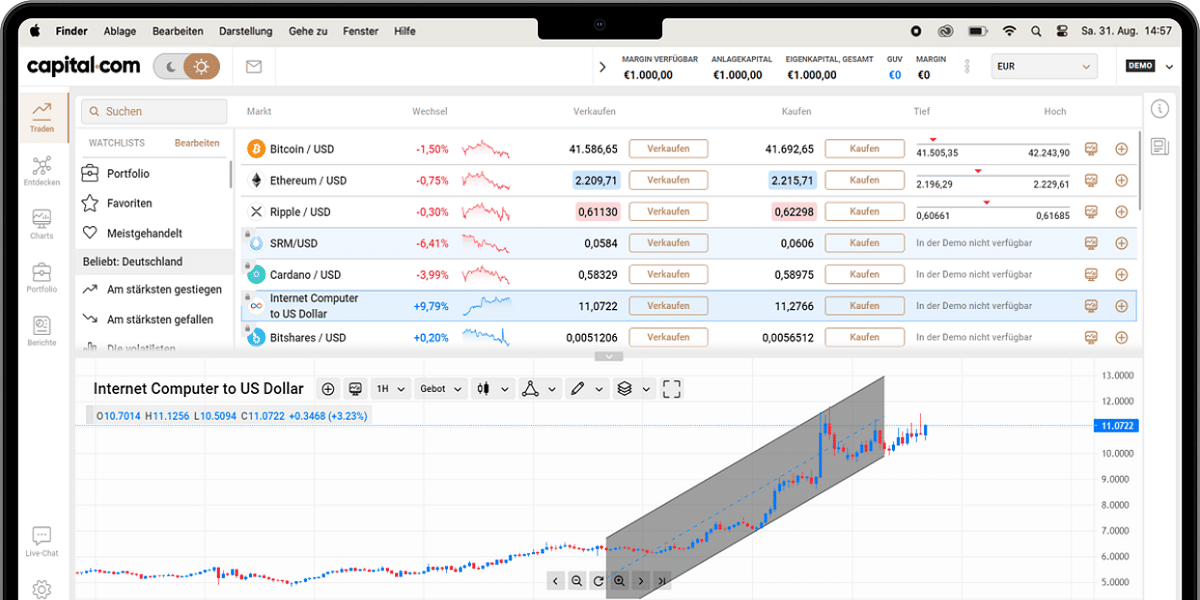Image resolution: width=1200 pixels, height=600 pixels.
Task: Add Internet Computer with the plus icon
Action: 1121,306
